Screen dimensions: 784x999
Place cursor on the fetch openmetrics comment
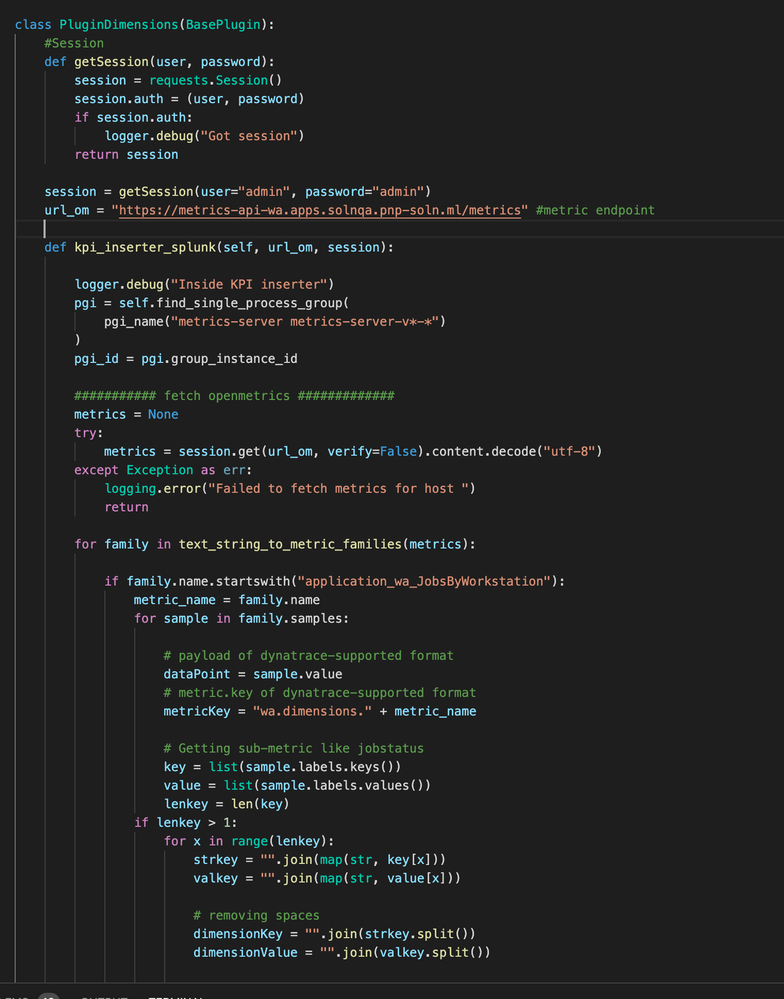click(x=234, y=395)
